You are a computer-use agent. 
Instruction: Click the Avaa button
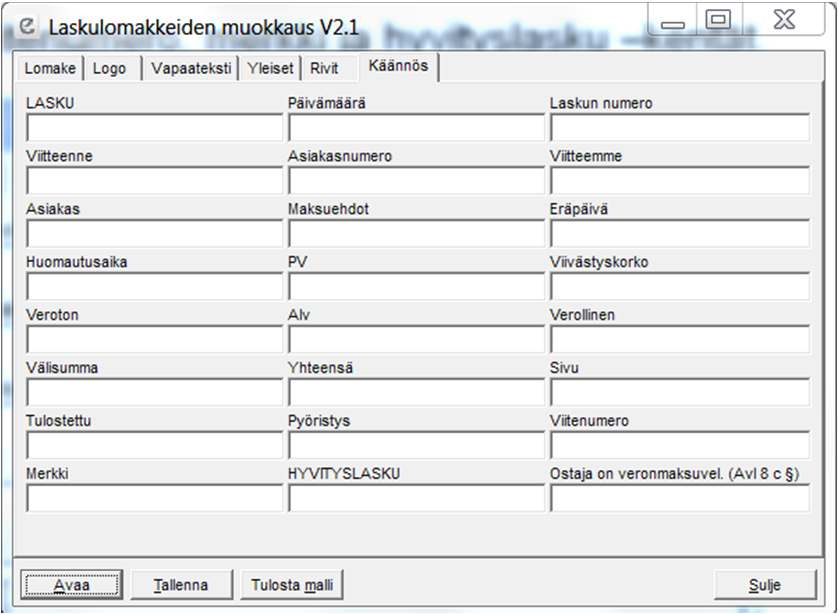[x=72, y=585]
